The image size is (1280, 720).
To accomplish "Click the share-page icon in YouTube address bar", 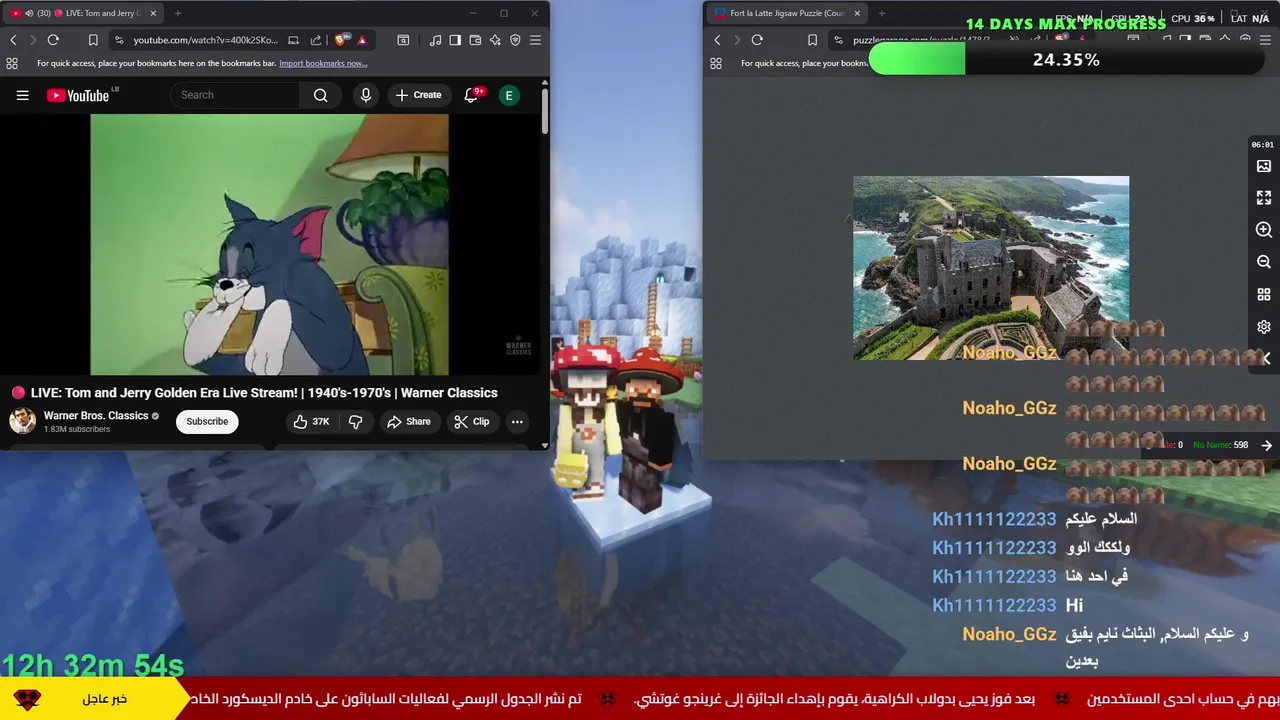I will click(x=316, y=40).
